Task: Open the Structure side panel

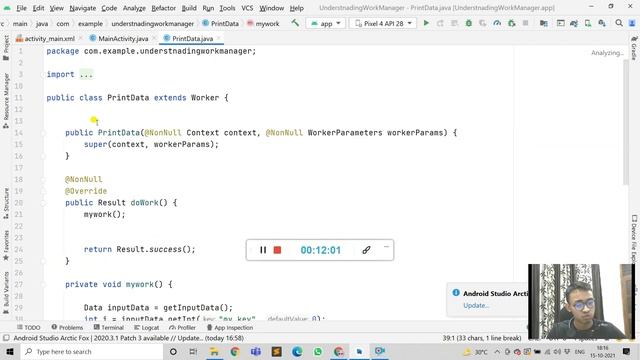Action: [6, 203]
